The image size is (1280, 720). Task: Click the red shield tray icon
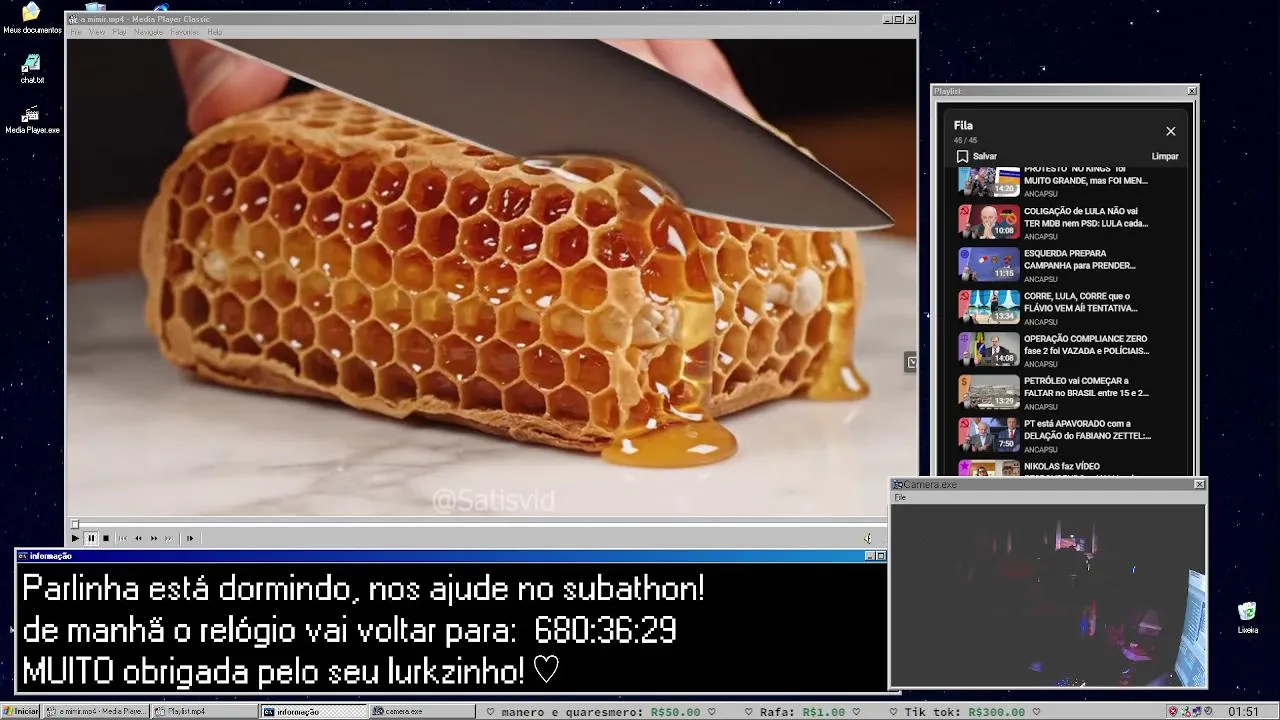(1173, 711)
